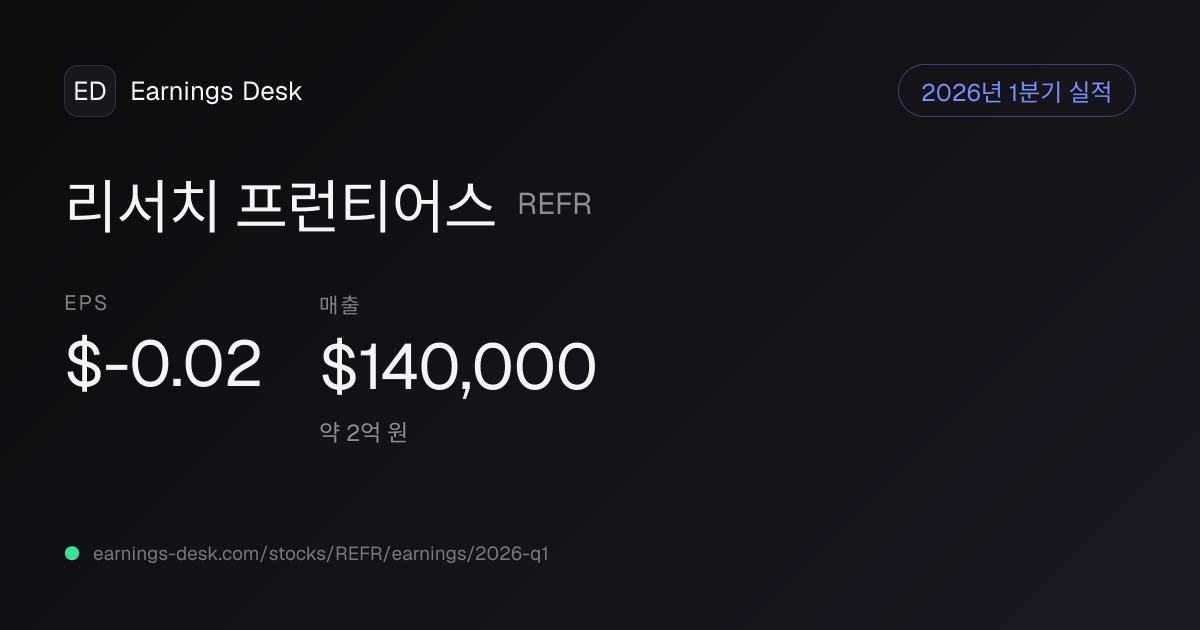Select the 매출 revenue label
1200x630 pixels.
339,305
